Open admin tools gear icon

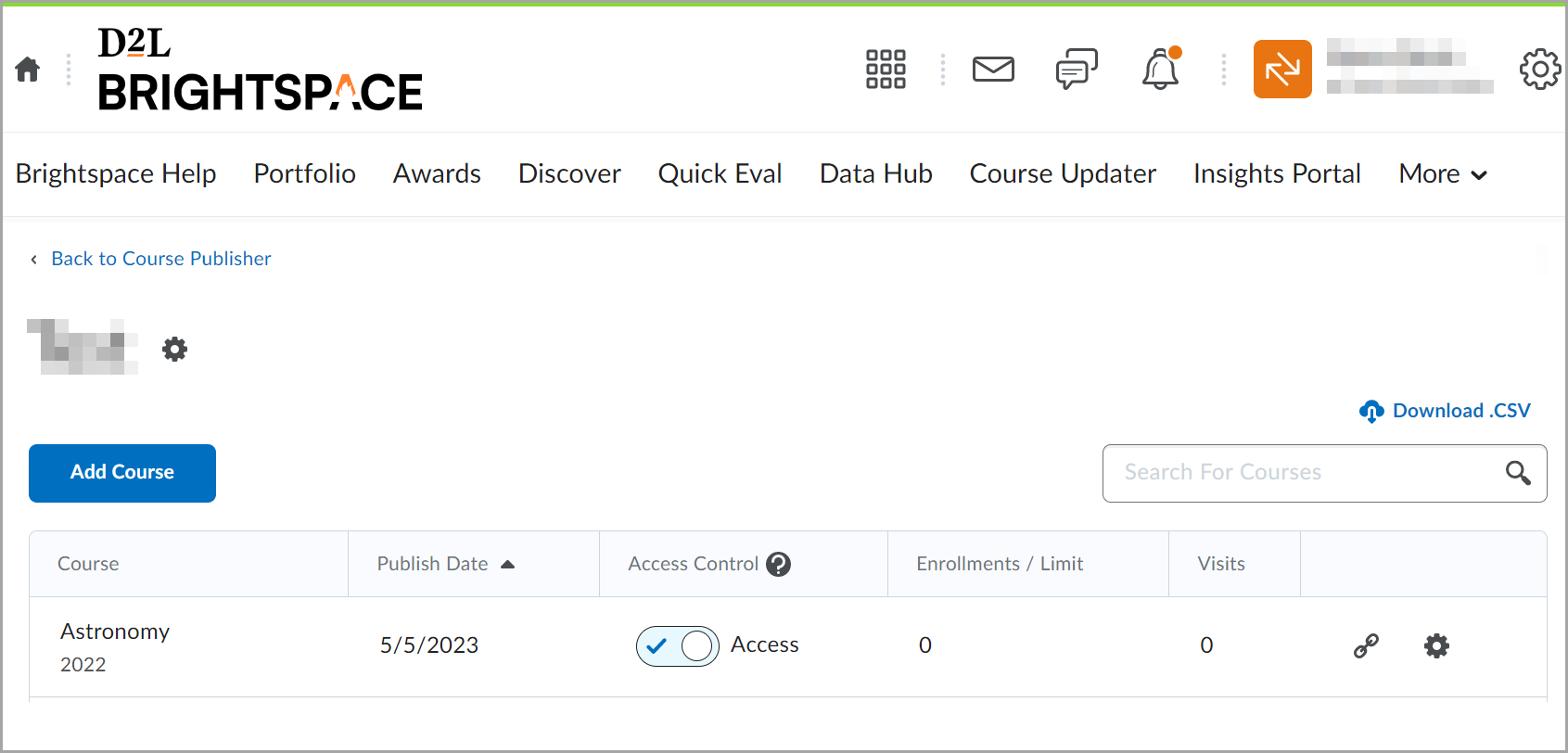pyautogui.click(x=1540, y=69)
